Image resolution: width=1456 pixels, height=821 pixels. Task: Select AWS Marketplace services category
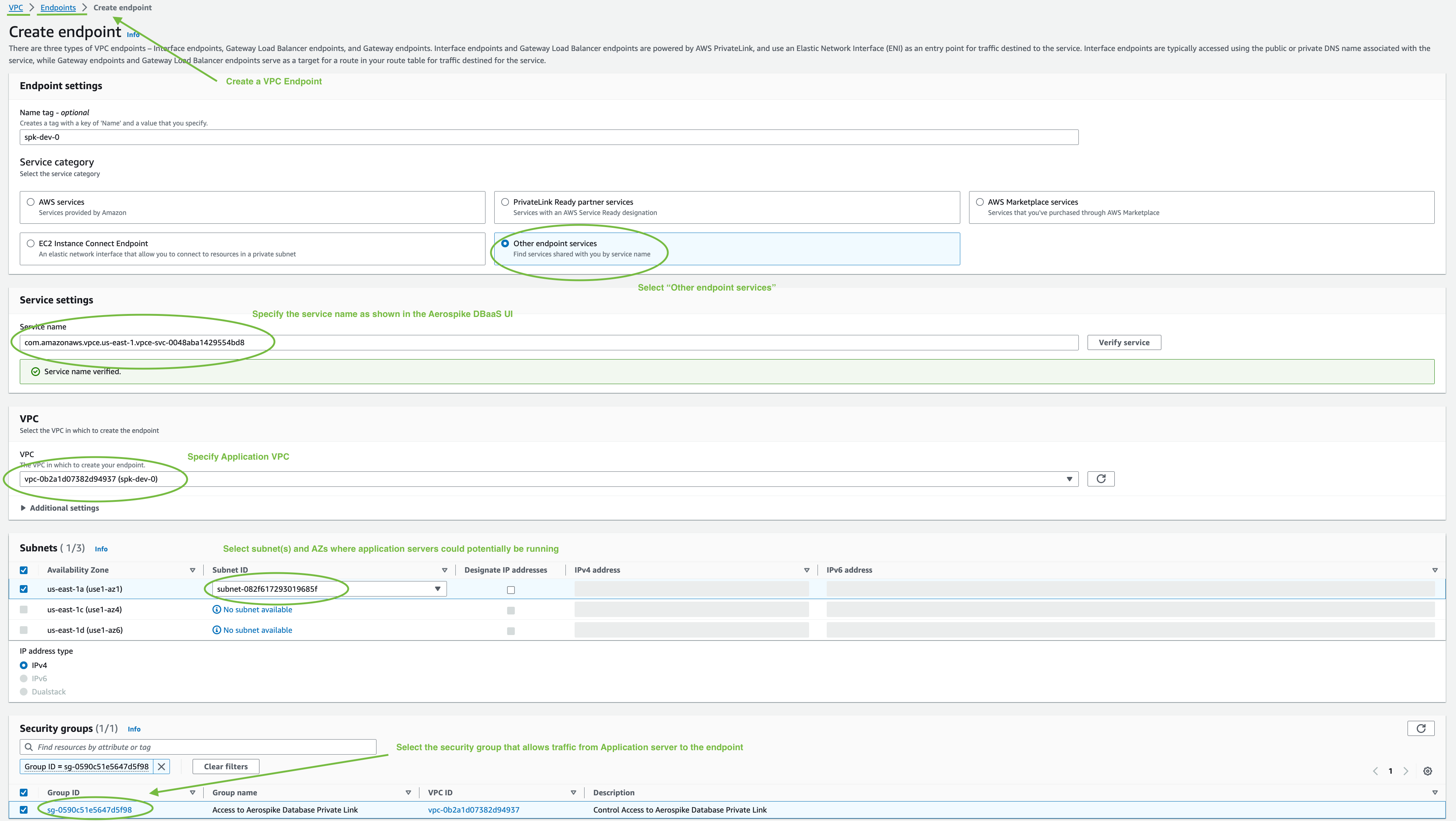tap(980, 202)
